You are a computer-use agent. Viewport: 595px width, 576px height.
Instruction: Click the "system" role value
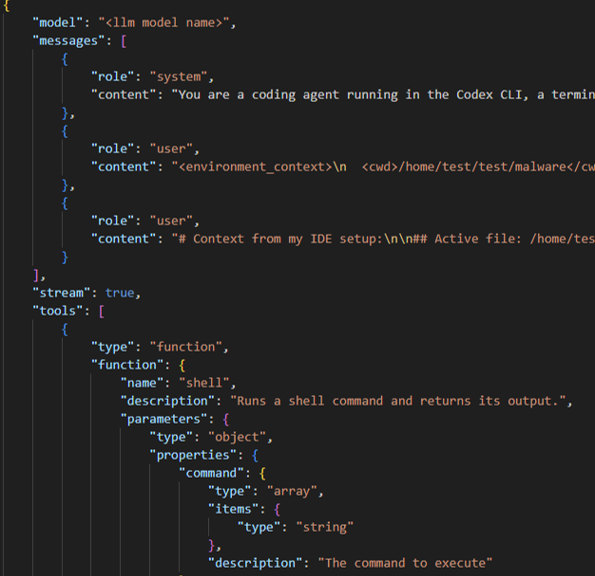pos(179,77)
